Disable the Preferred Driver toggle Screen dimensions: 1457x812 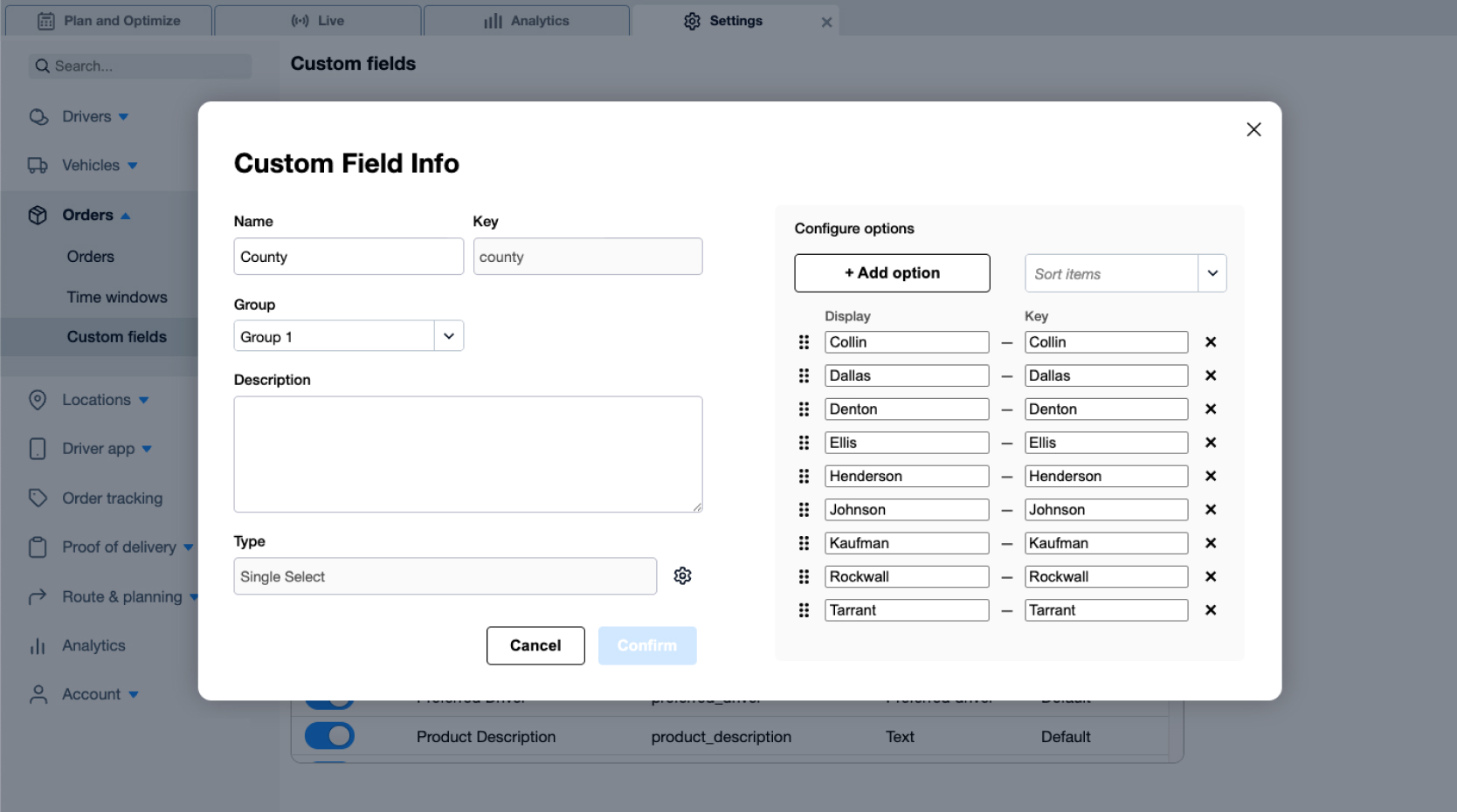328,698
